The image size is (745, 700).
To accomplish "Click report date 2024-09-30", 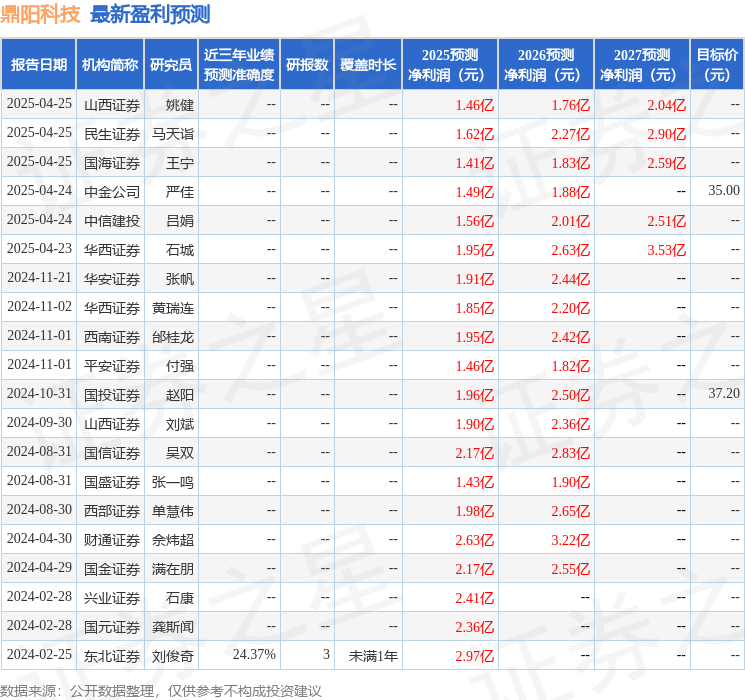I will pos(39,422).
